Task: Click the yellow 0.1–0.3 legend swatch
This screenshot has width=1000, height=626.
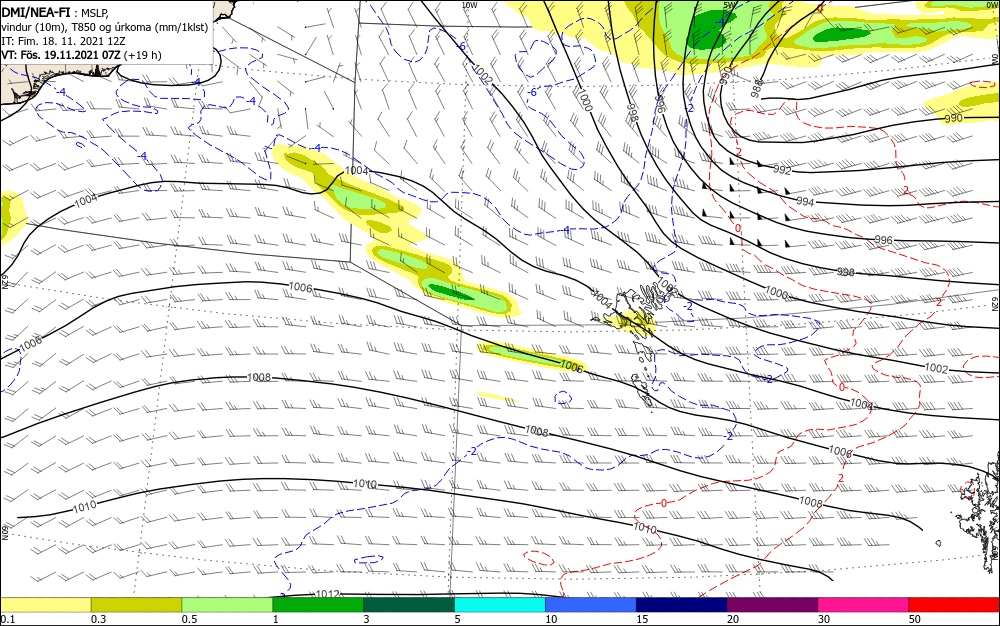Action: [x=45, y=605]
